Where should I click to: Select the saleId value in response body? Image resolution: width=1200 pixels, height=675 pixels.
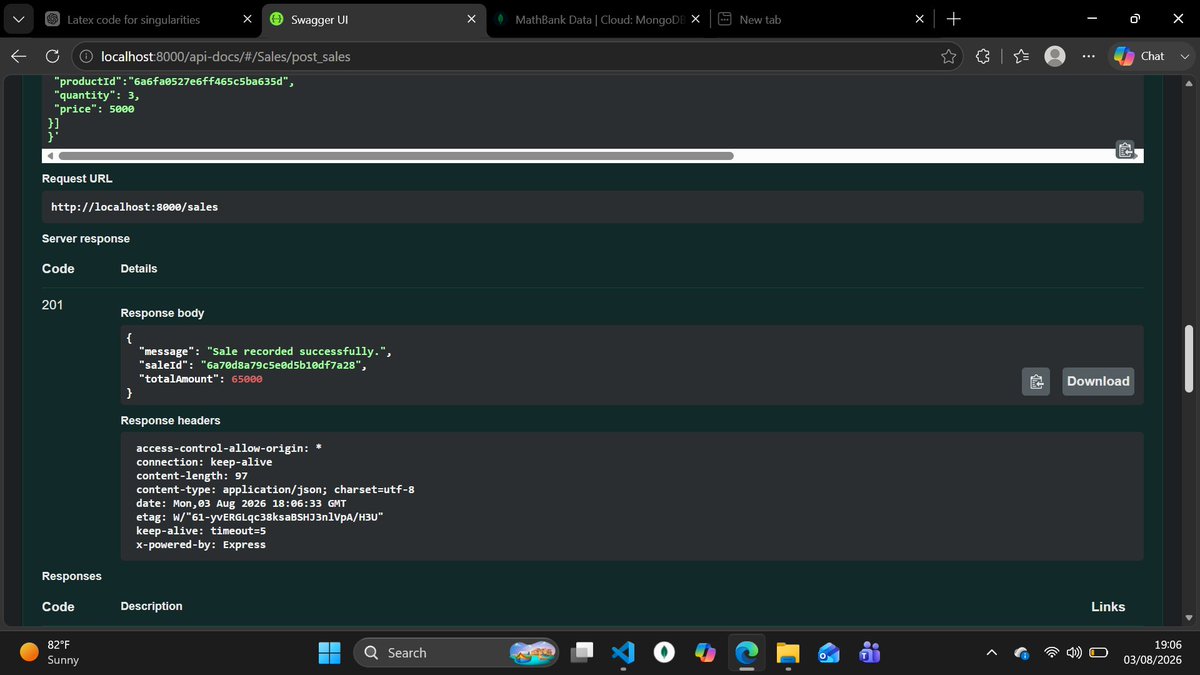[x=283, y=366]
